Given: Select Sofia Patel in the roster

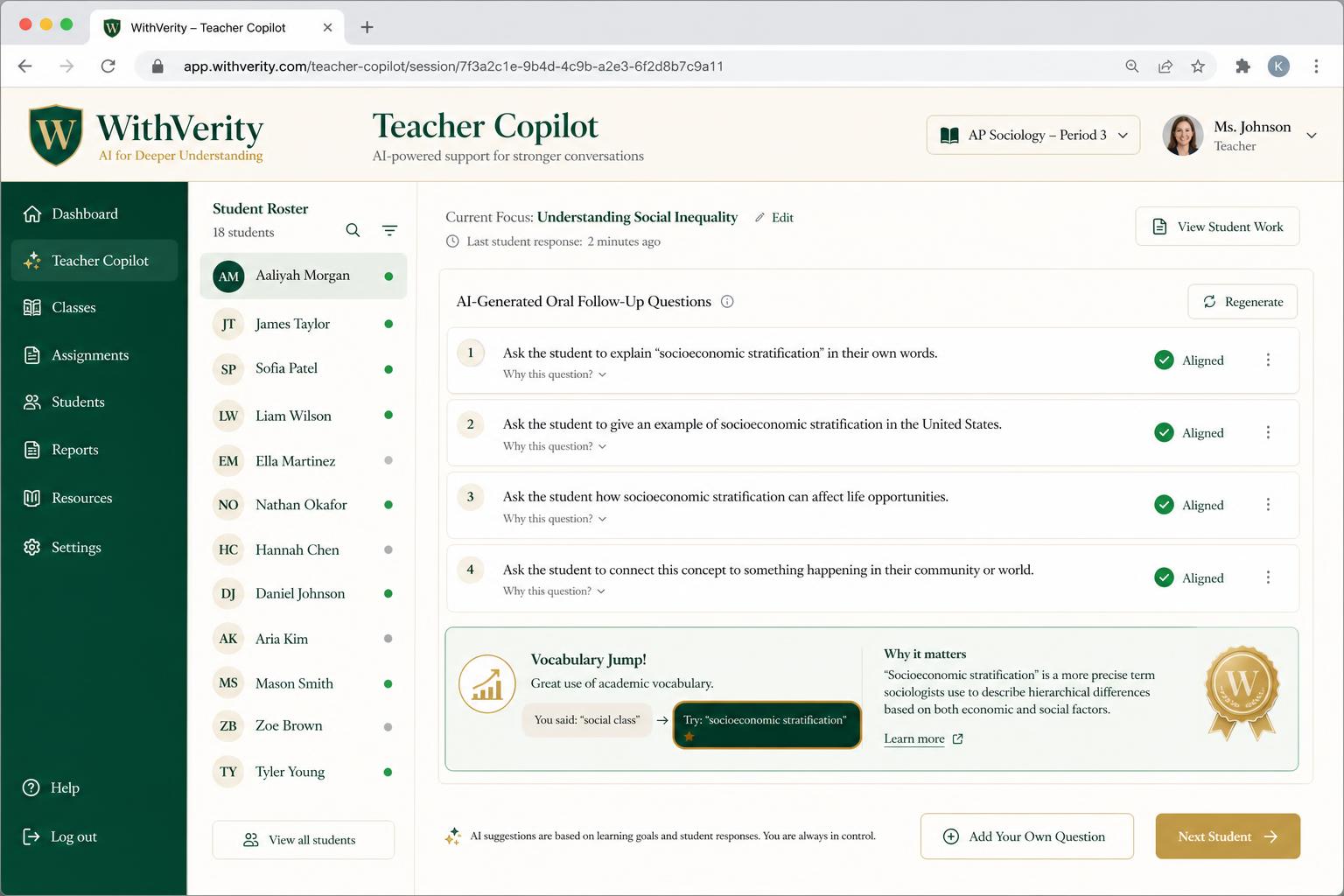Looking at the screenshot, I should click(303, 368).
